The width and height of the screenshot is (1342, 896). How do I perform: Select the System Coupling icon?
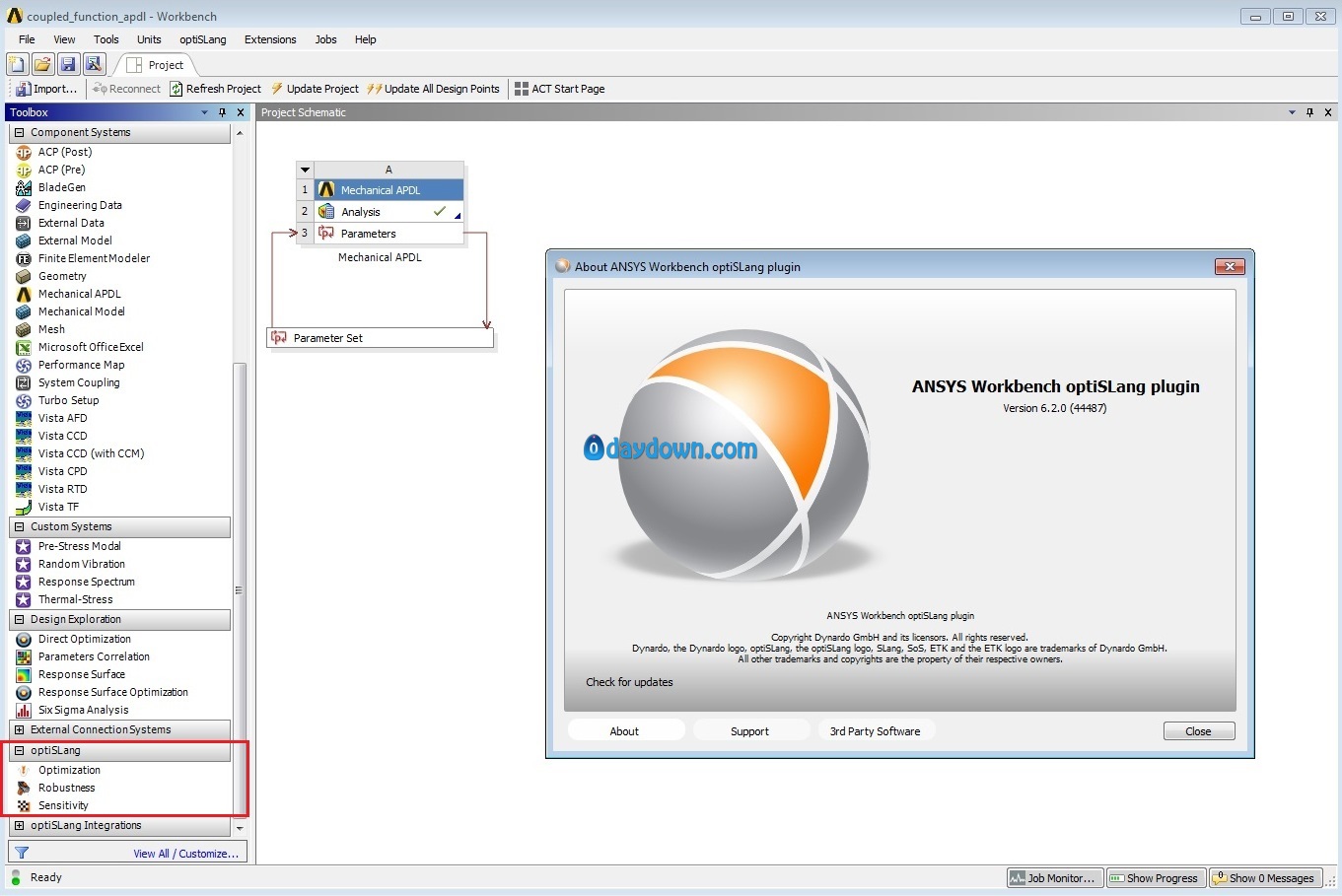pyautogui.click(x=24, y=382)
